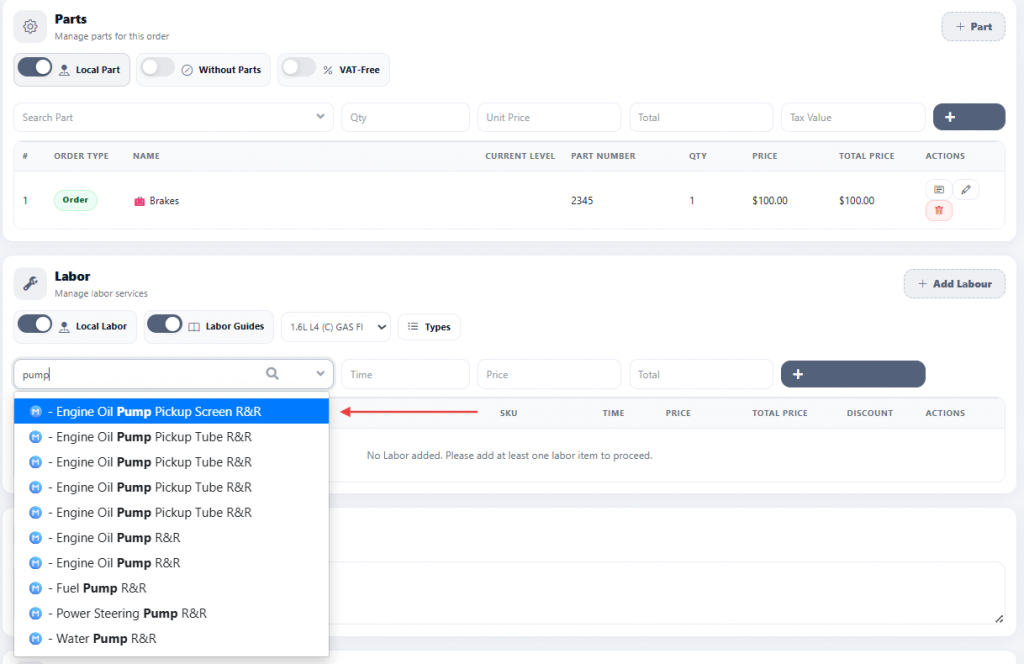
Task: Click the pencil edit icon for Brakes
Action: coord(965,189)
